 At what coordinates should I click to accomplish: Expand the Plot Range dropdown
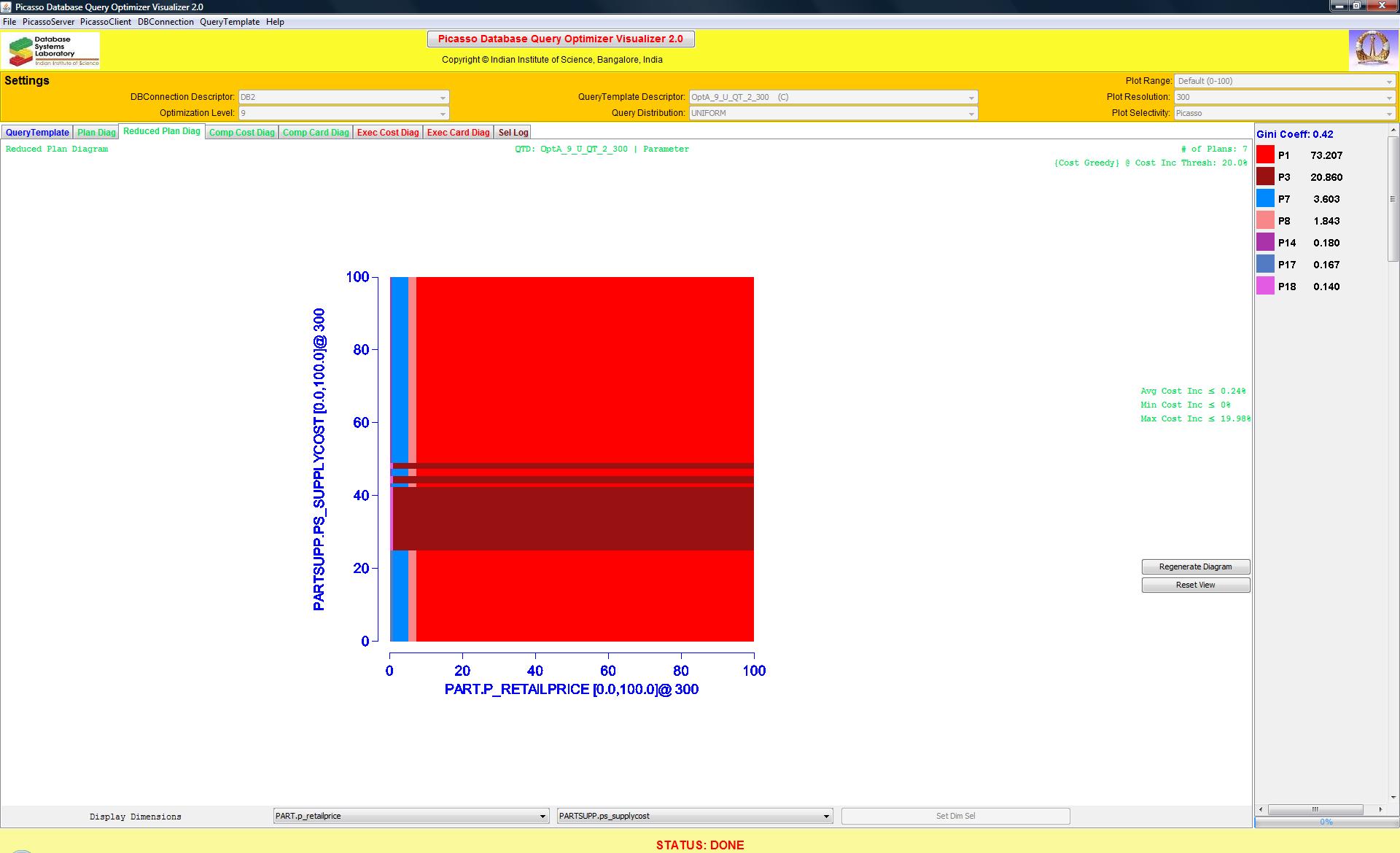tap(1388, 82)
